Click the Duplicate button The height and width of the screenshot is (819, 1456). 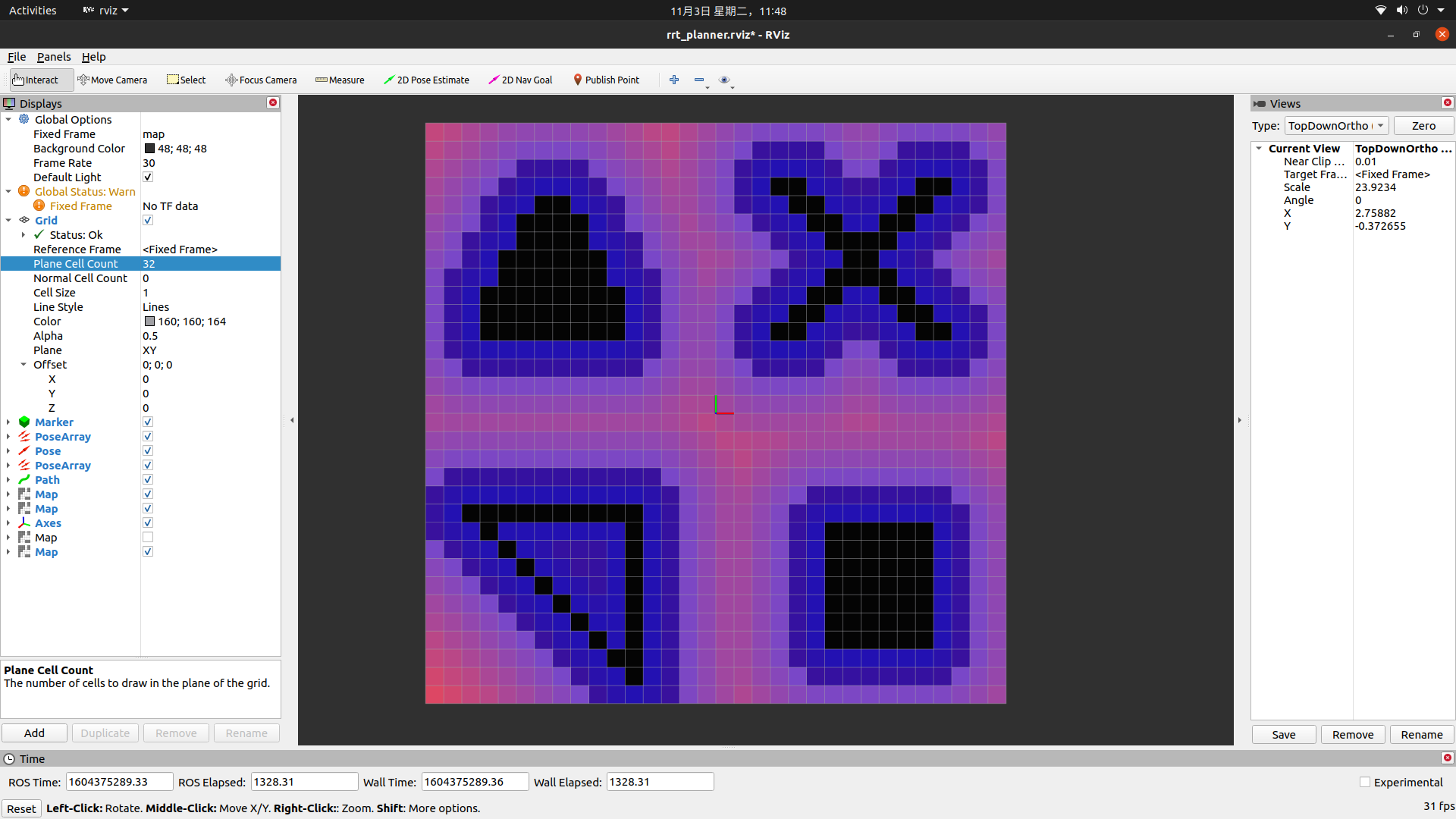tap(105, 733)
